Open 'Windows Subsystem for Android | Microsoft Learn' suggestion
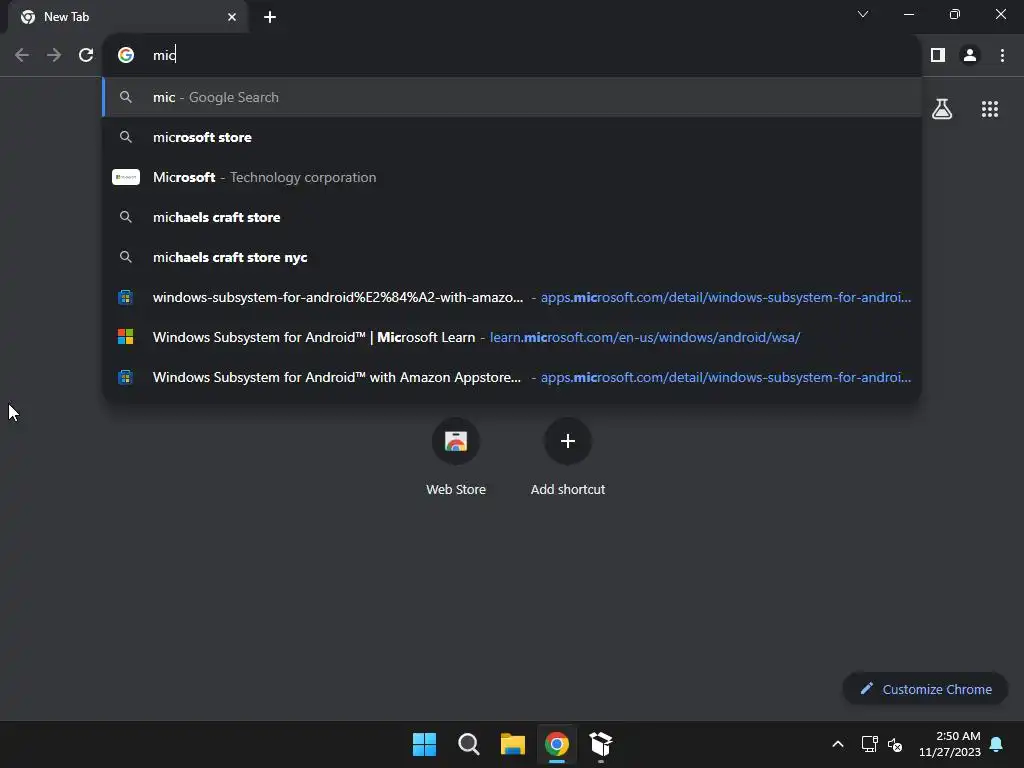 [x=512, y=337]
